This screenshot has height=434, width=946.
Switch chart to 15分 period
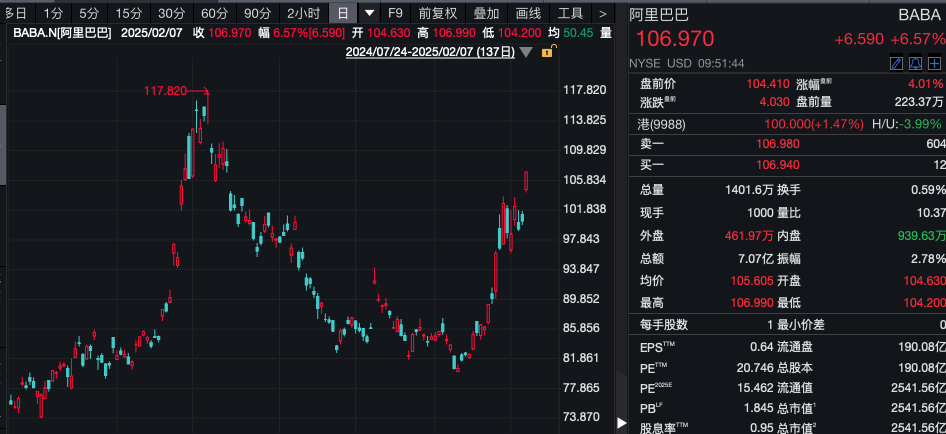click(129, 13)
